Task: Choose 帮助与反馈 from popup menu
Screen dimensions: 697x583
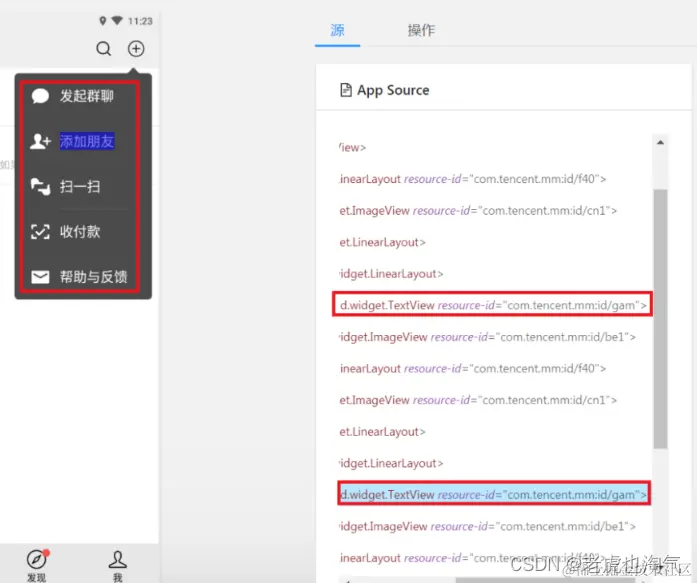Action: [x=81, y=277]
